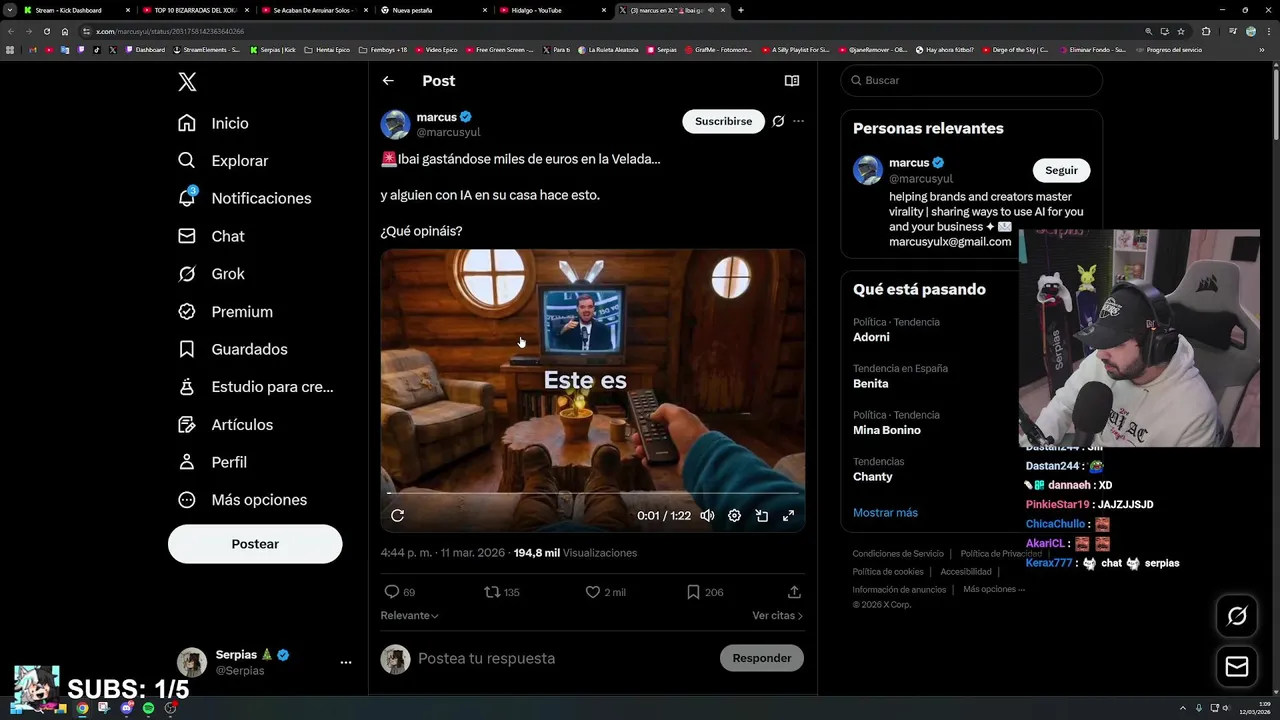This screenshot has height=720, width=1280.
Task: Click the Suscribirse button
Action: point(723,121)
